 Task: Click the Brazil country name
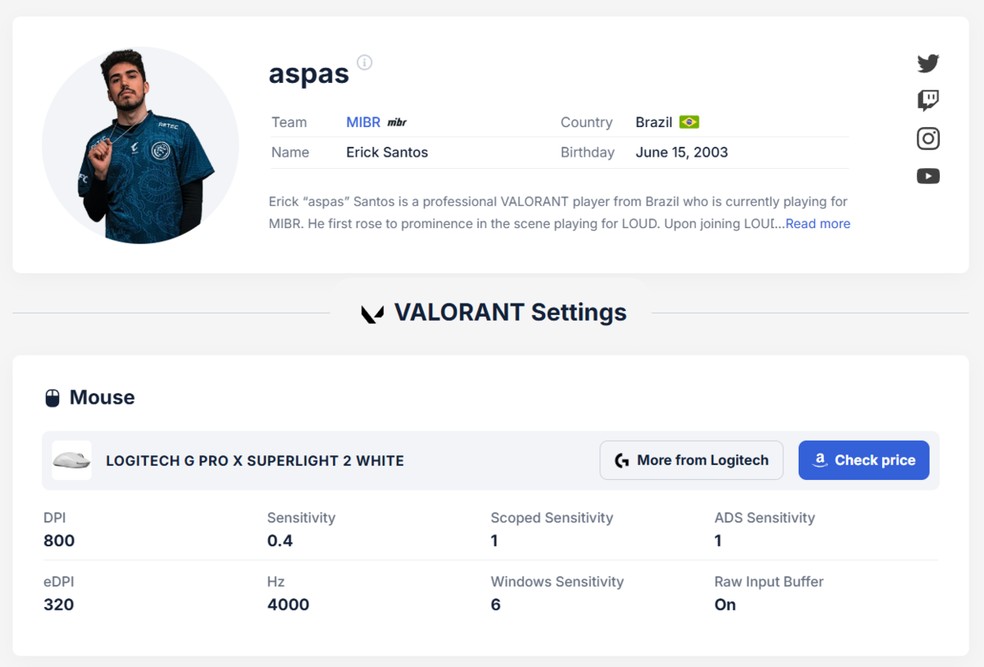[x=653, y=122]
